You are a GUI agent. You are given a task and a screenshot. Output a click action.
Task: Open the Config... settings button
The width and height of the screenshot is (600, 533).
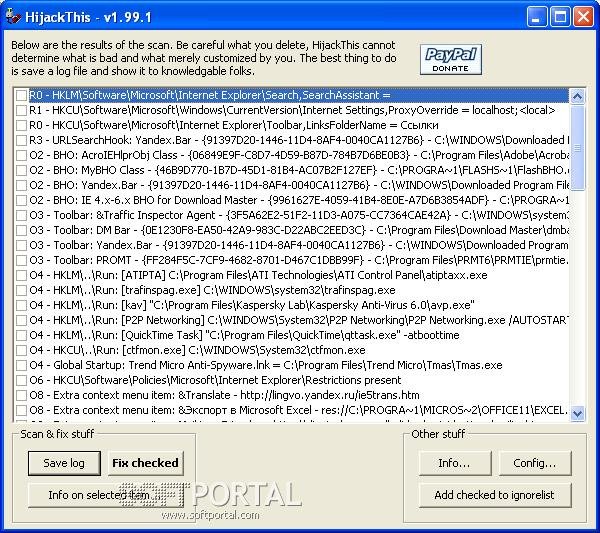point(535,463)
